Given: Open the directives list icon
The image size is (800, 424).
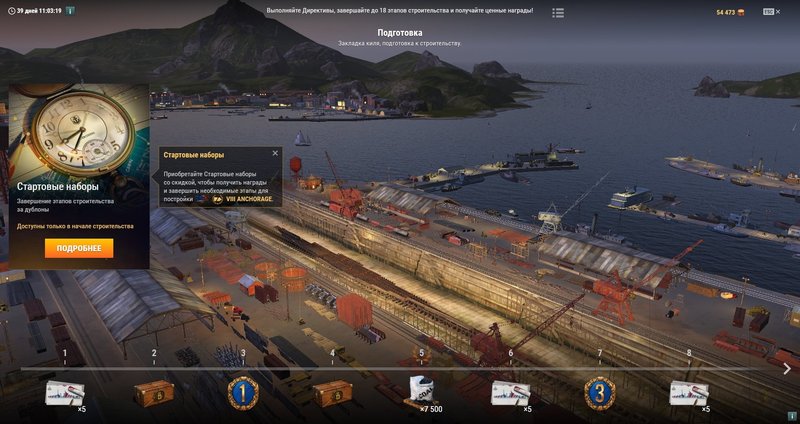Looking at the screenshot, I should (558, 13).
